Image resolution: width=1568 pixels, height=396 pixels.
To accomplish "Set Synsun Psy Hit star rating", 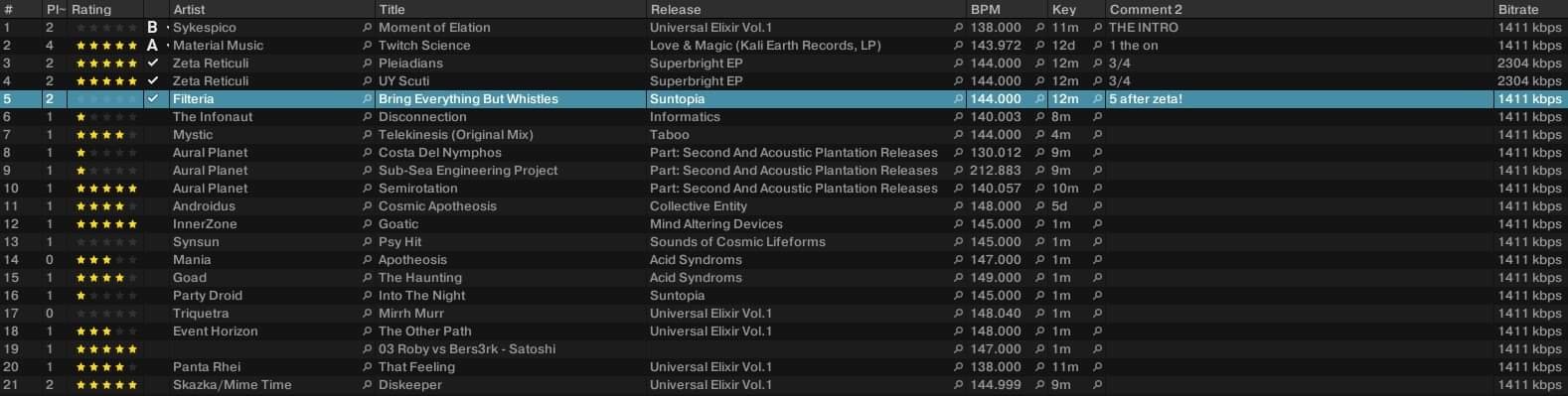I will (x=106, y=242).
